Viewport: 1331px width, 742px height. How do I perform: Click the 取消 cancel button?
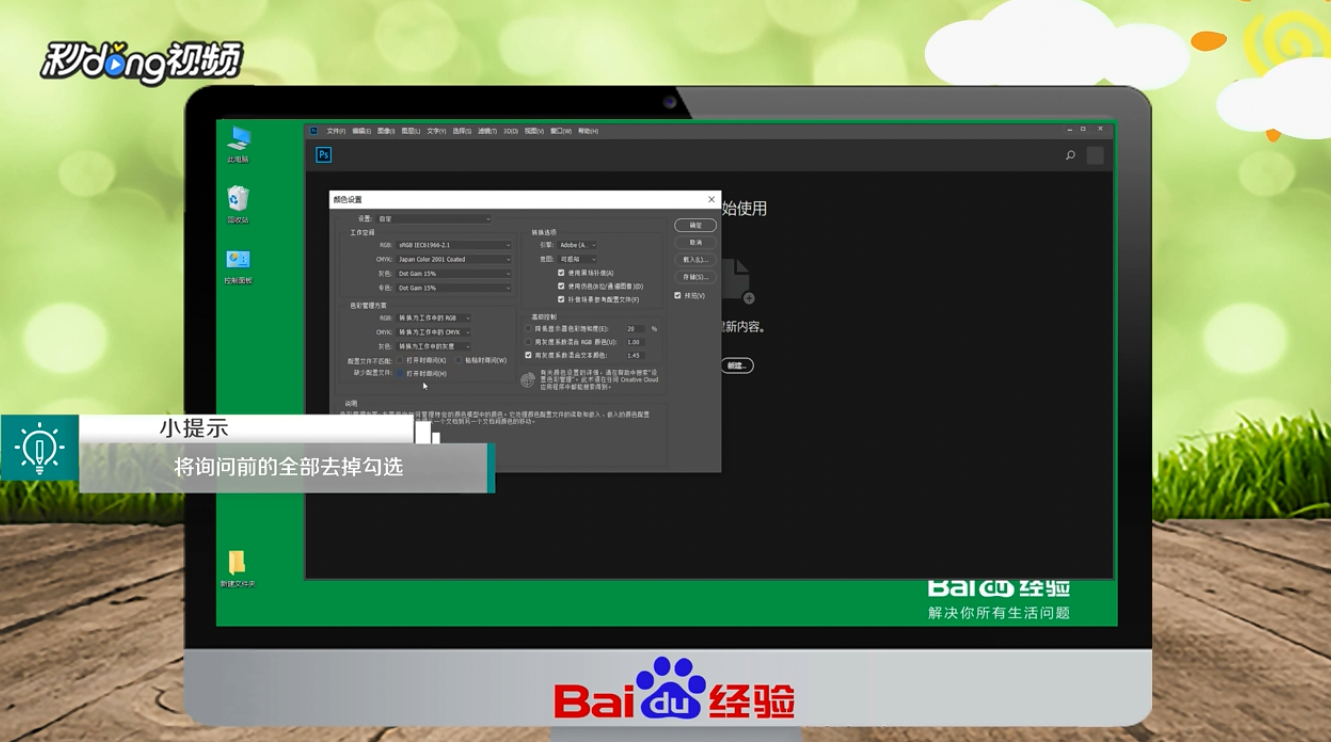coord(695,242)
